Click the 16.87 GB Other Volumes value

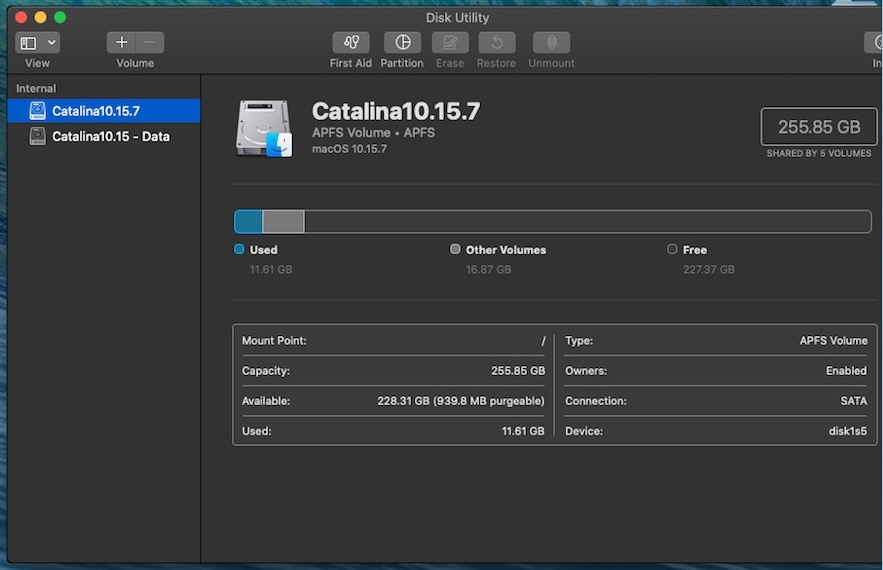tap(488, 269)
